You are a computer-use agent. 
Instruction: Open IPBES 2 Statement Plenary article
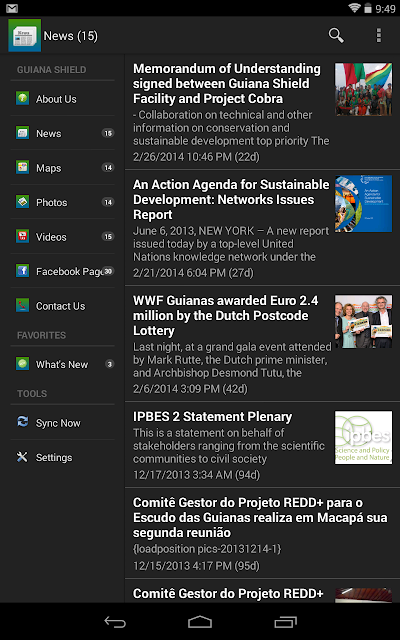[x=262, y=445]
